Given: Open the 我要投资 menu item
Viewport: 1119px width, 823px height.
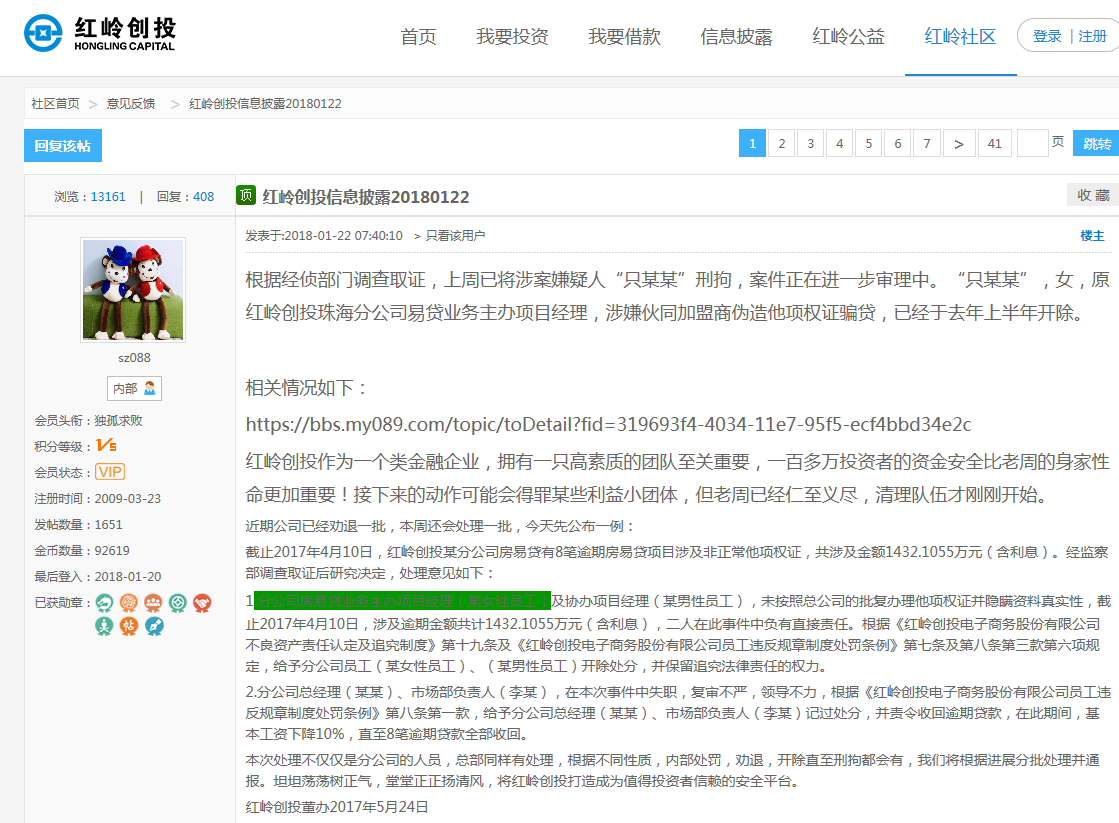Looking at the screenshot, I should 512,37.
